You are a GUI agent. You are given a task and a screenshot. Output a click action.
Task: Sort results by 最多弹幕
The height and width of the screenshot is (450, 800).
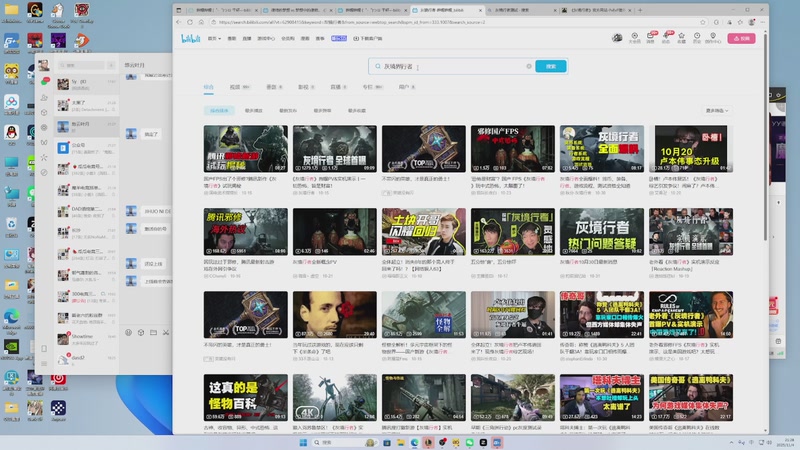(x=322, y=110)
